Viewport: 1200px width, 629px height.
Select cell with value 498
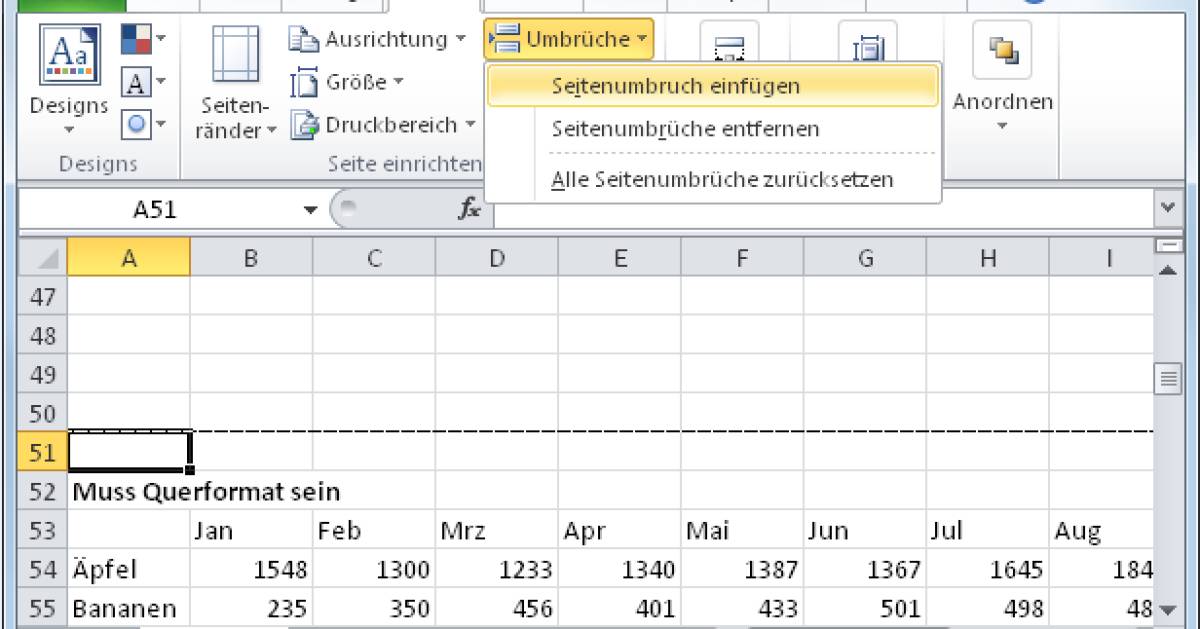click(x=987, y=609)
